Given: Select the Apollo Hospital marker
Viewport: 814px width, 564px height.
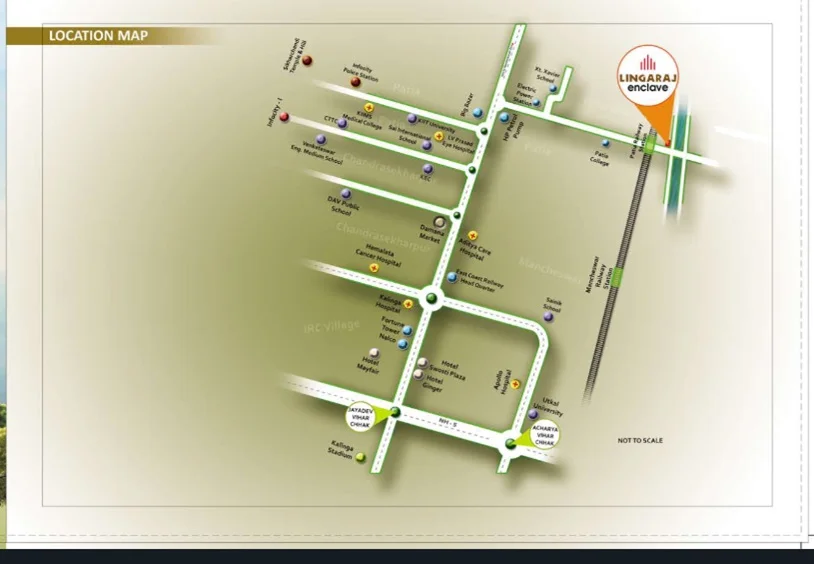Looking at the screenshot, I should click(x=515, y=384).
